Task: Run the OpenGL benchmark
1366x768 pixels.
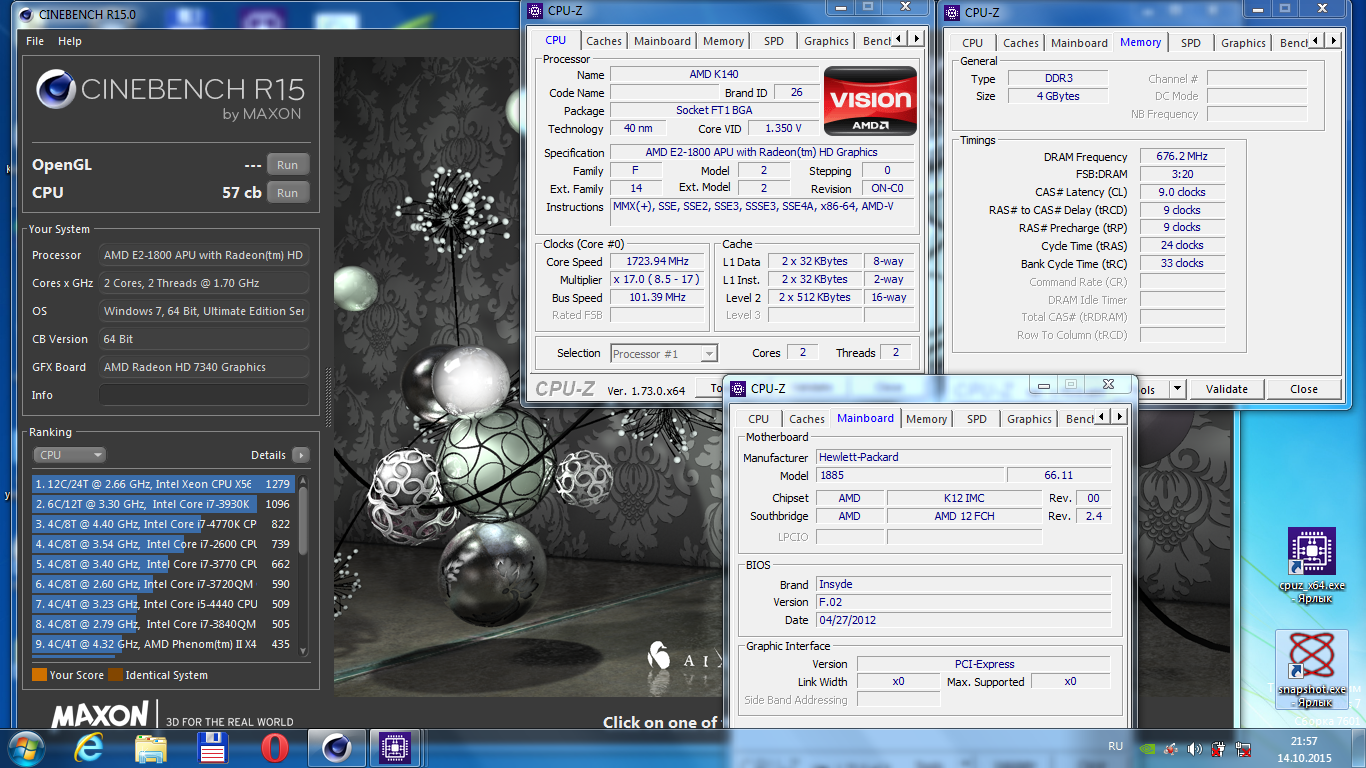Action: point(288,165)
